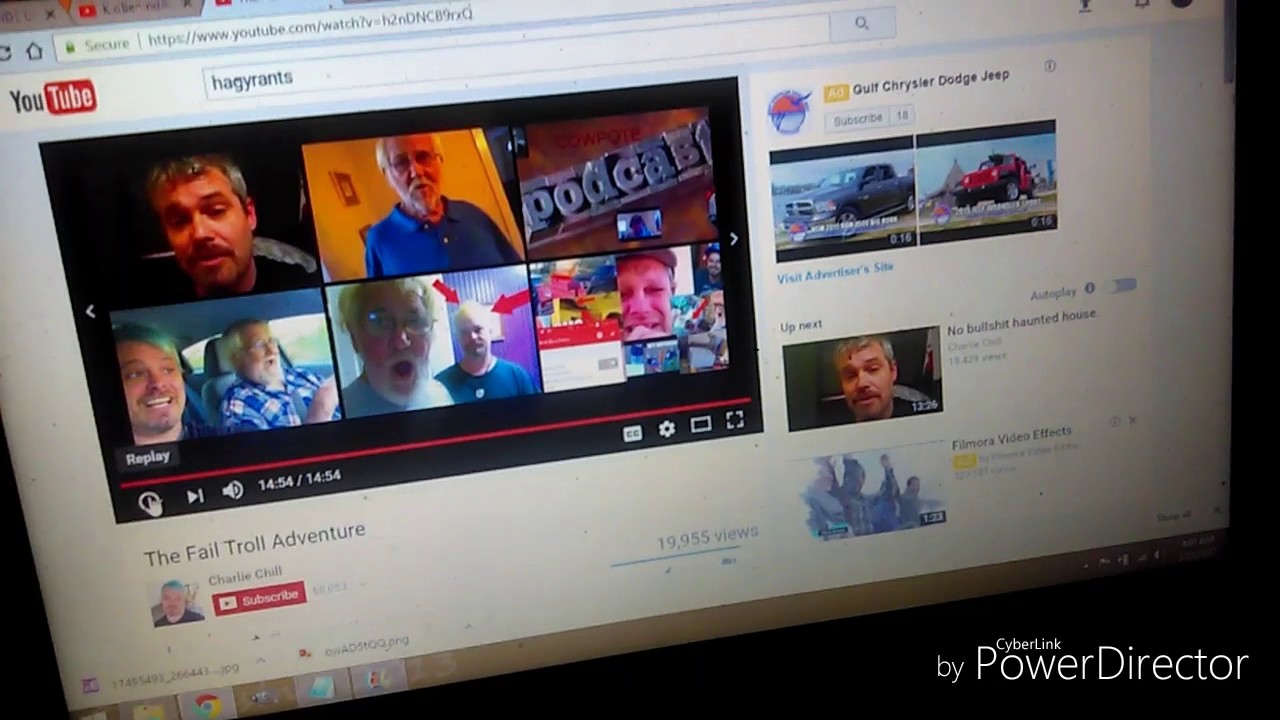This screenshot has height=720, width=1280.
Task: Click the browser reload icon
Action: tap(5, 53)
